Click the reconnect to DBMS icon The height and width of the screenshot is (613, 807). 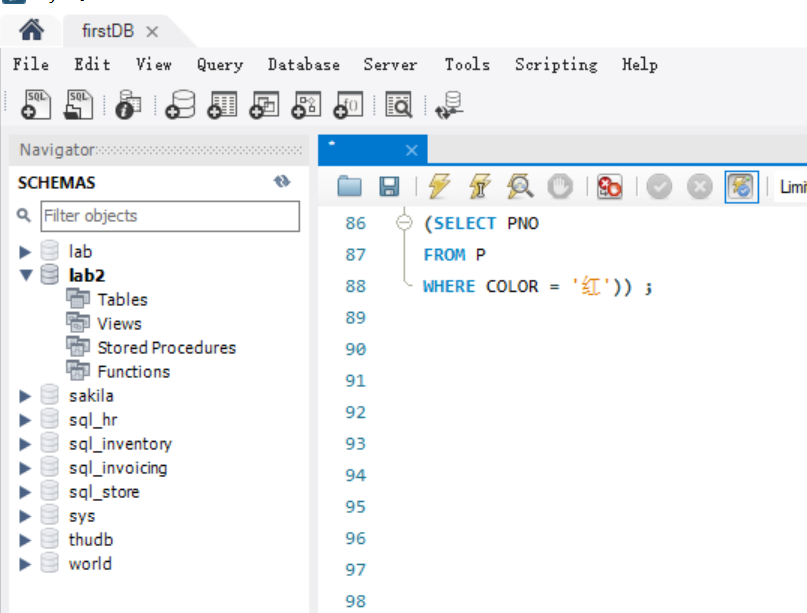click(449, 105)
